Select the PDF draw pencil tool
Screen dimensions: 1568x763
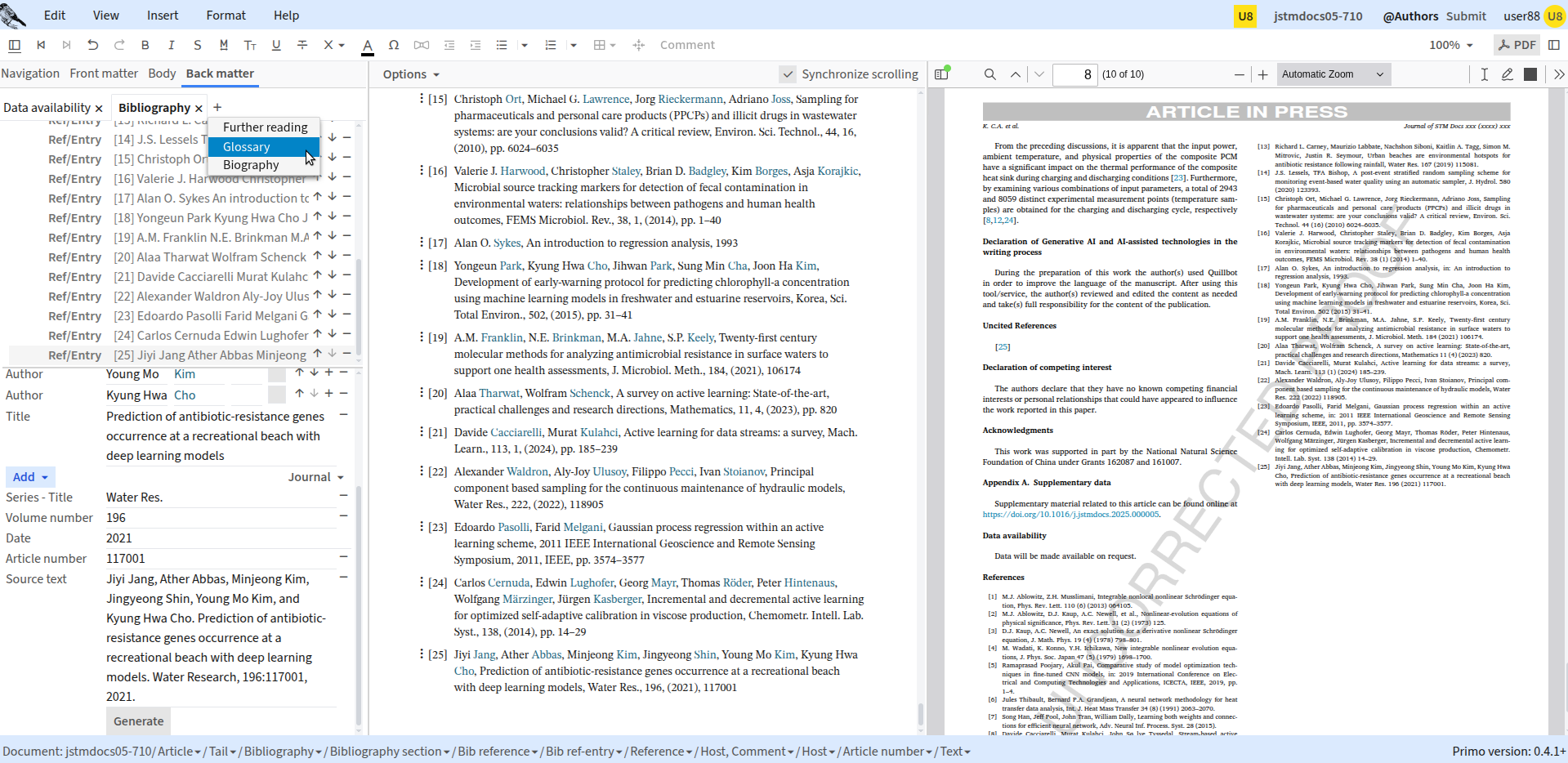1508,74
